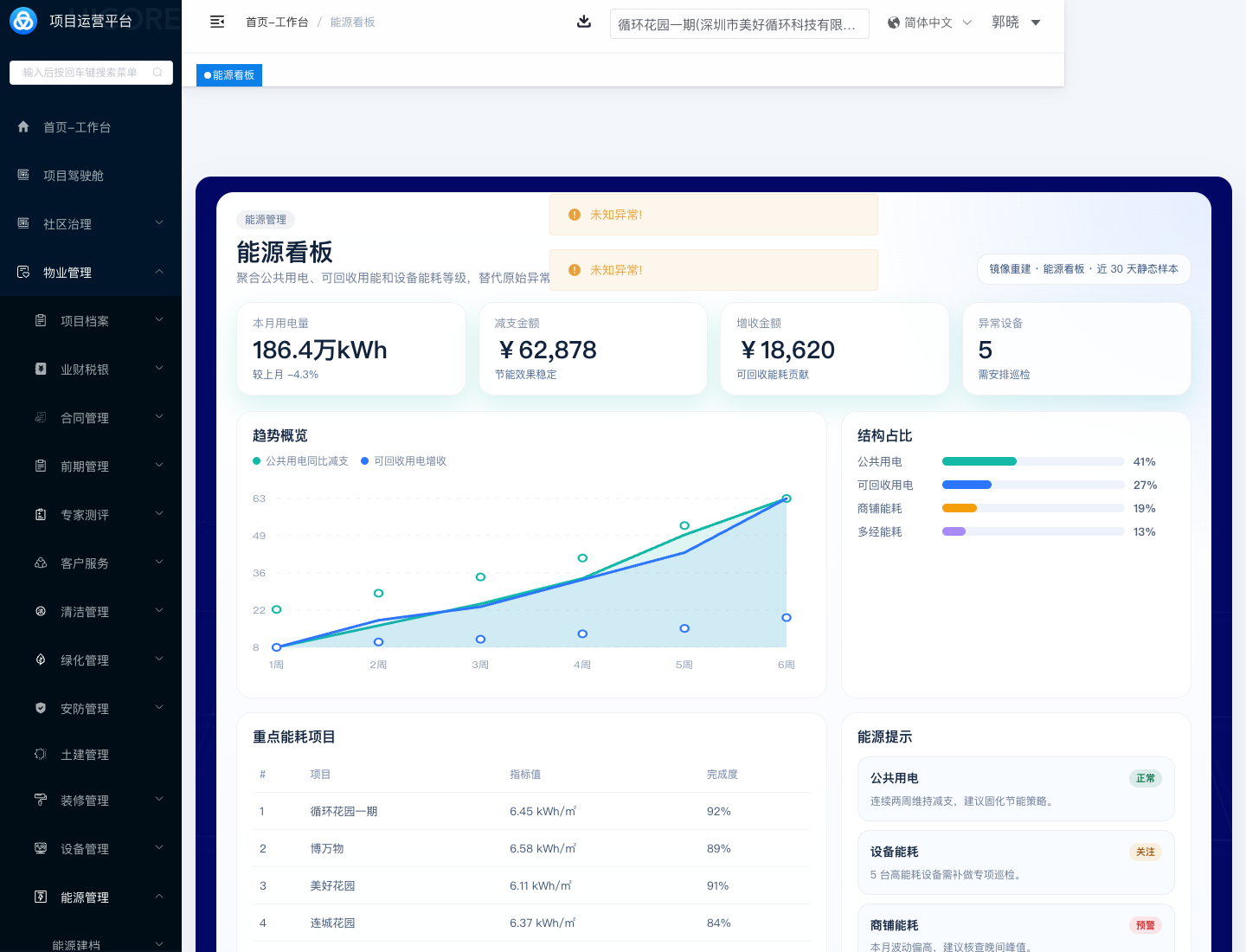This screenshot has width=1246, height=952.
Task: Select the 能源看板 page tab
Action: [229, 75]
